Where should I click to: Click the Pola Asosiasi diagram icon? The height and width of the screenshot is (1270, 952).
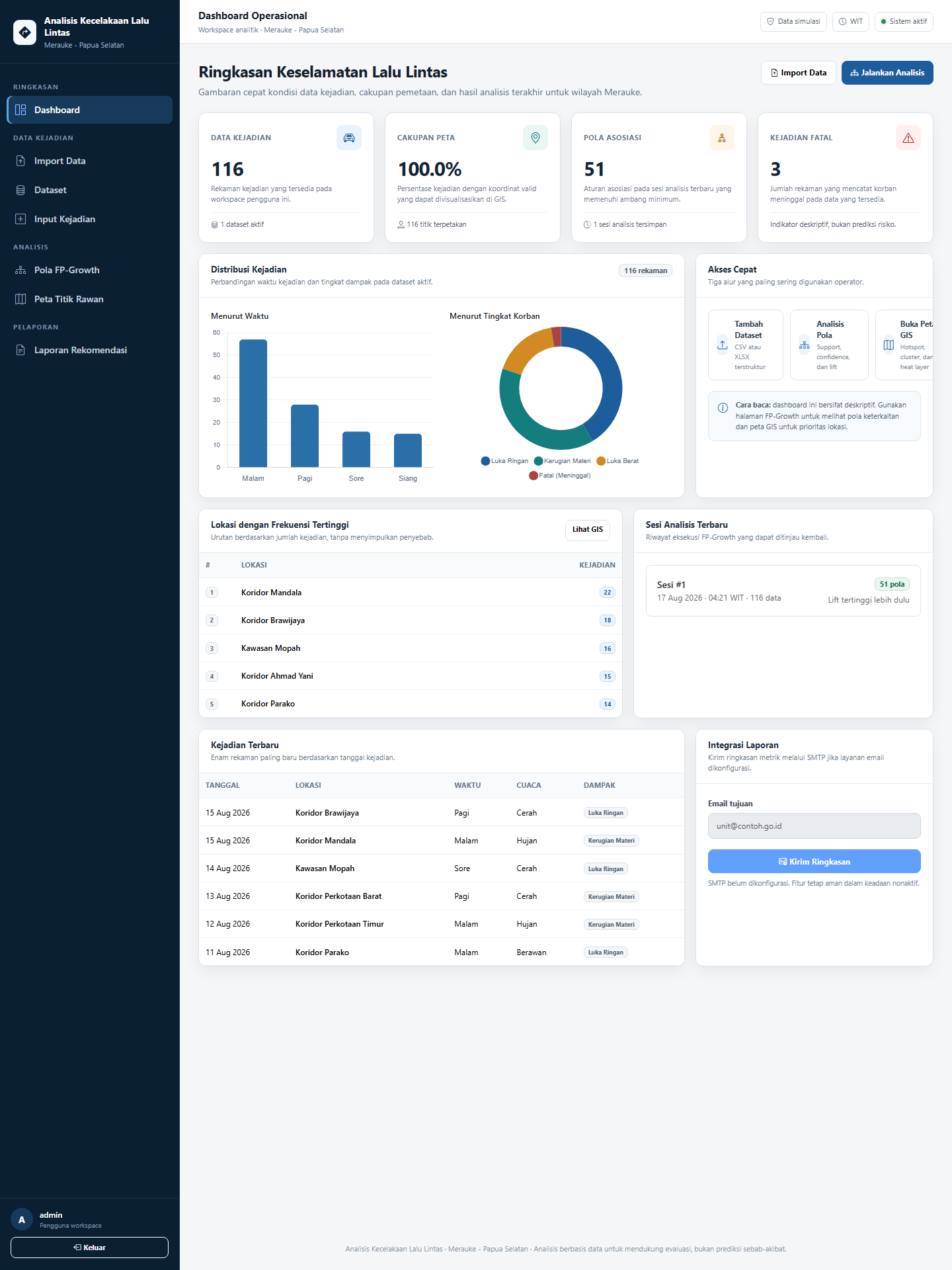722,138
